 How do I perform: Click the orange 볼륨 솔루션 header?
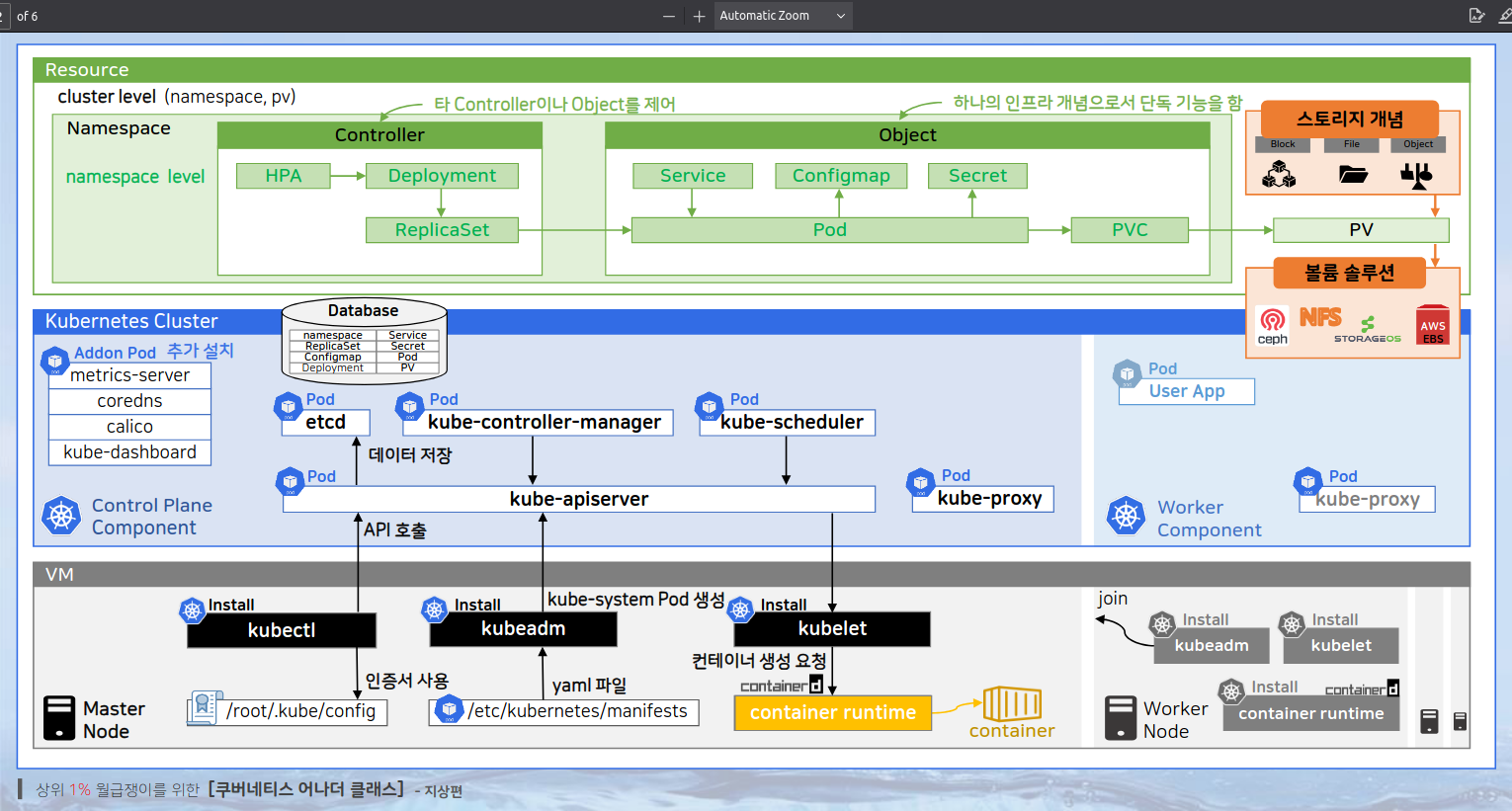(x=1350, y=274)
